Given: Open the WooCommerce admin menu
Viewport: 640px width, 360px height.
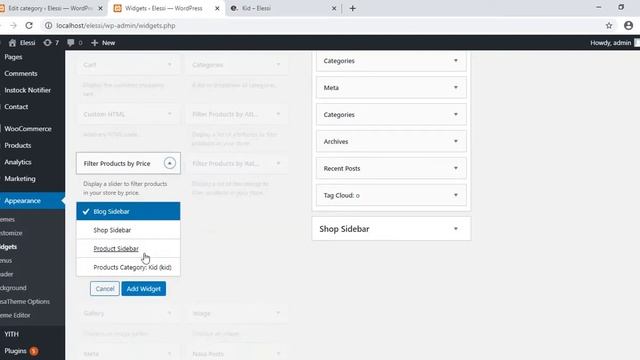Looking at the screenshot, I should 28,129.
